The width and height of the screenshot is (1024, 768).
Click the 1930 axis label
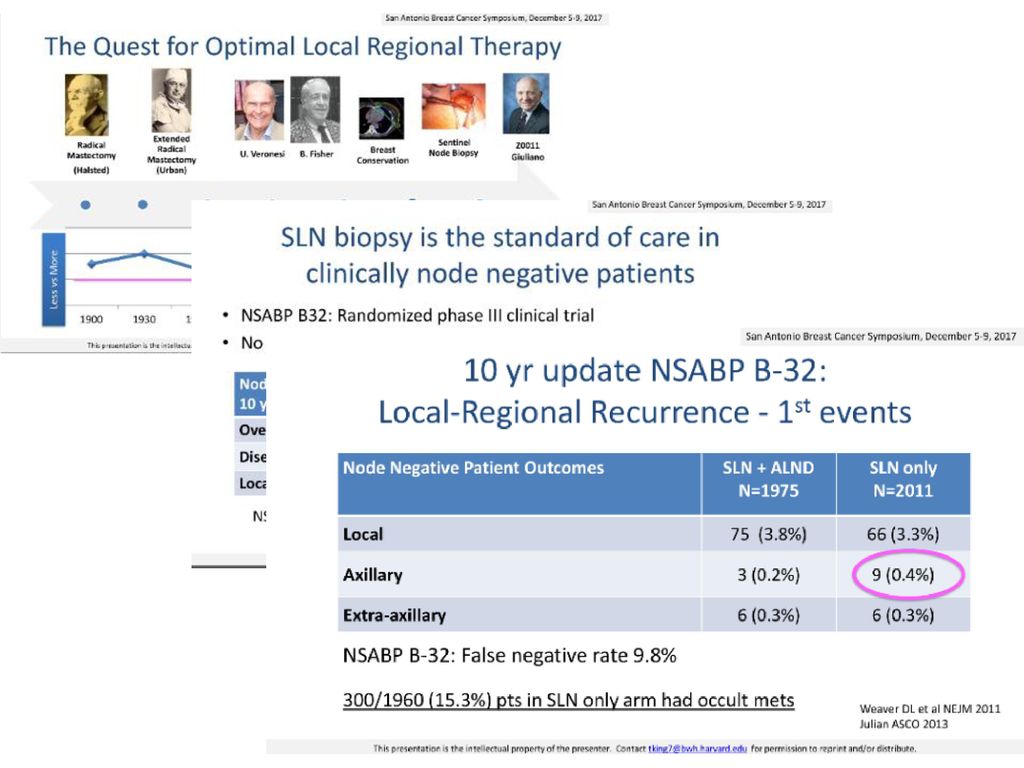click(144, 319)
